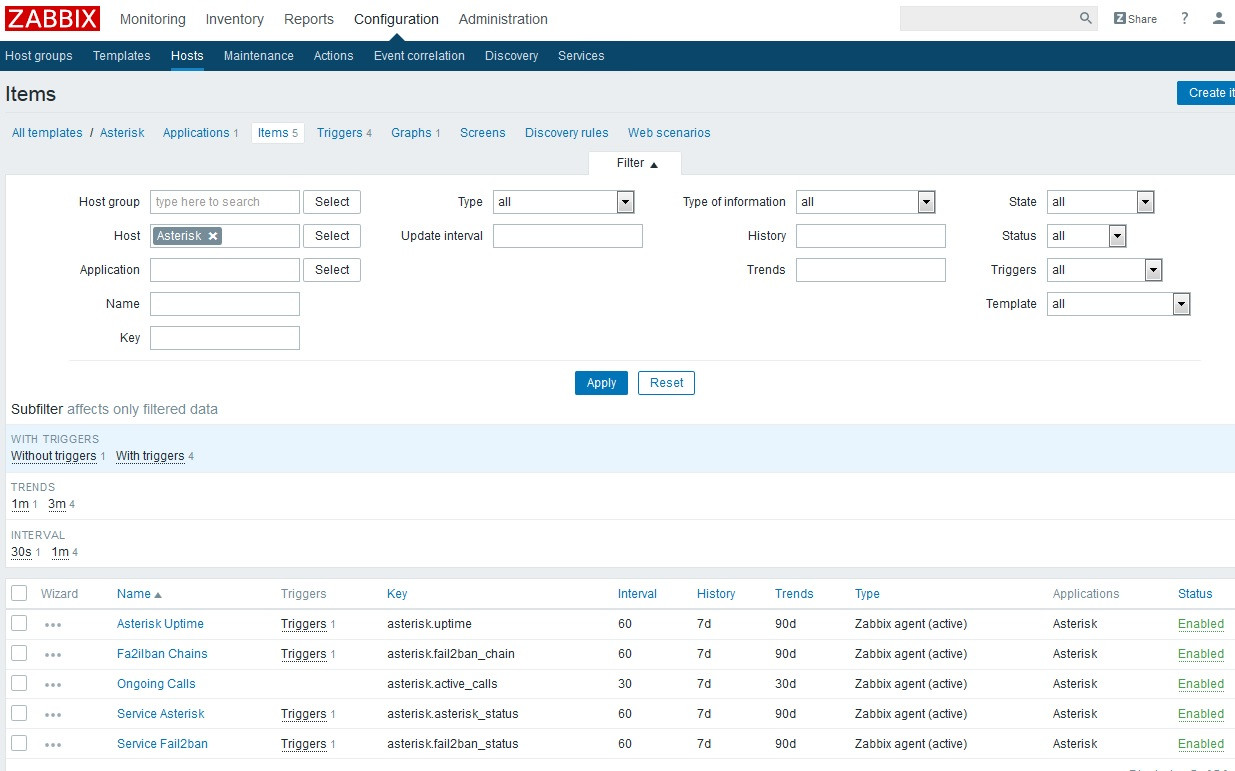Open wizard menu for Asterisk Uptime

tap(53, 625)
